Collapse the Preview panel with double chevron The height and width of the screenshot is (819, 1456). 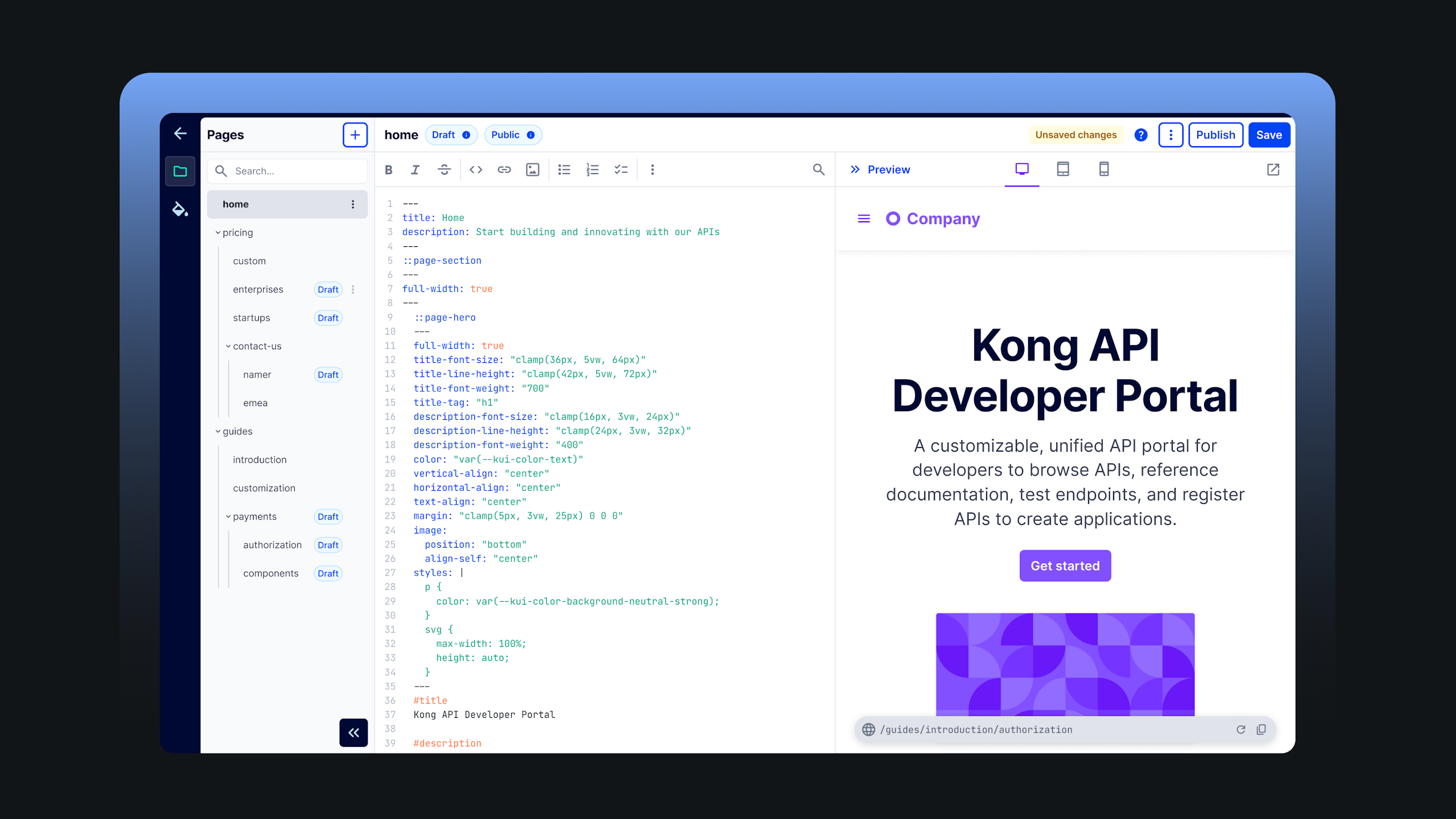pyautogui.click(x=855, y=169)
